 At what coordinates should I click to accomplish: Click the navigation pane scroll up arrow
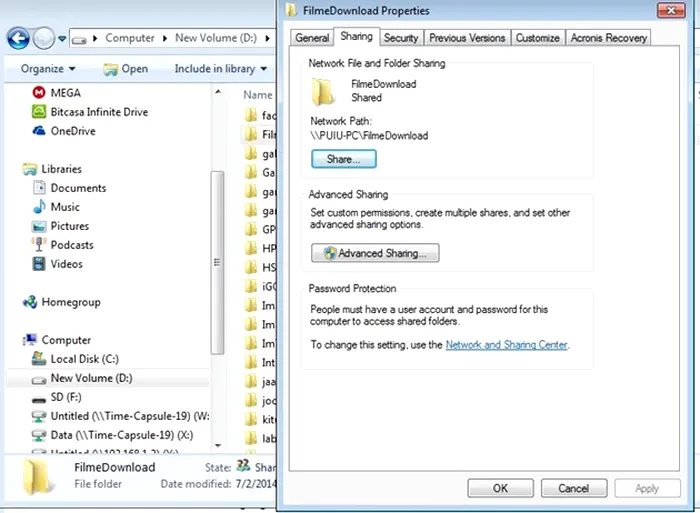tap(218, 92)
